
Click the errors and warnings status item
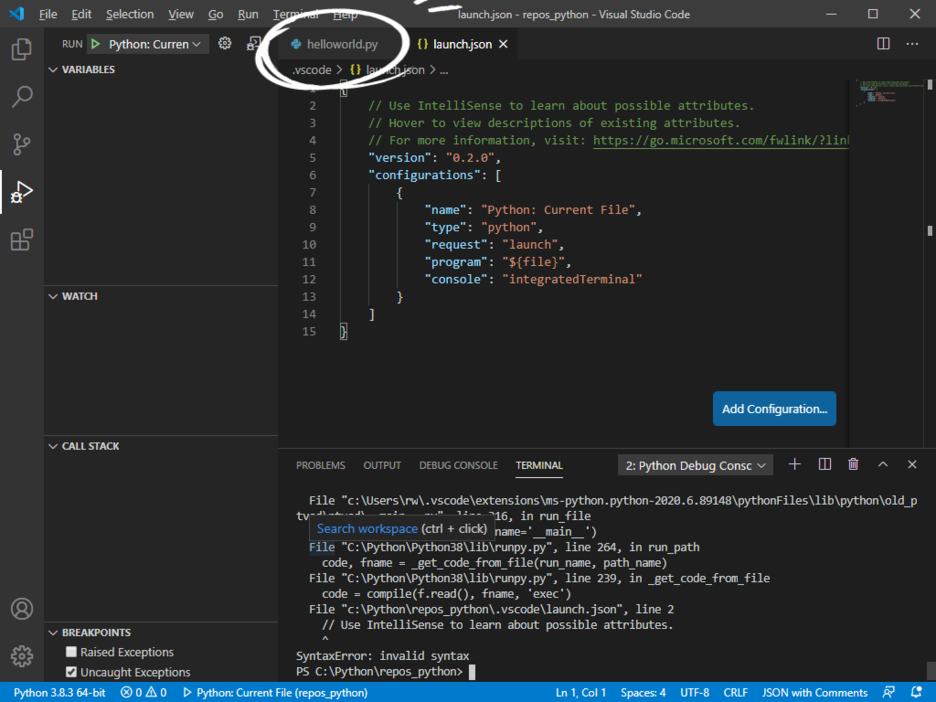pos(143,692)
